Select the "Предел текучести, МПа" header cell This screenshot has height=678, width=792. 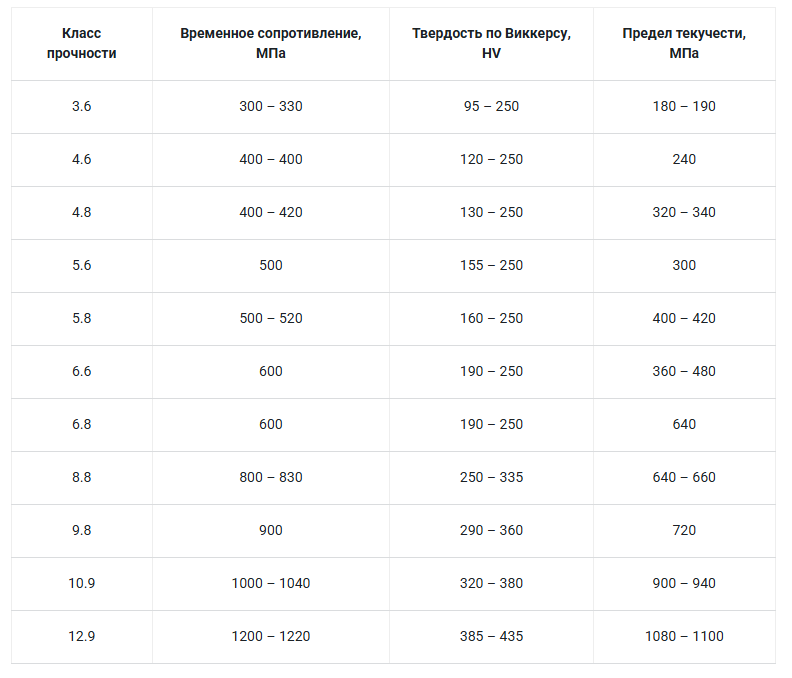pos(684,44)
